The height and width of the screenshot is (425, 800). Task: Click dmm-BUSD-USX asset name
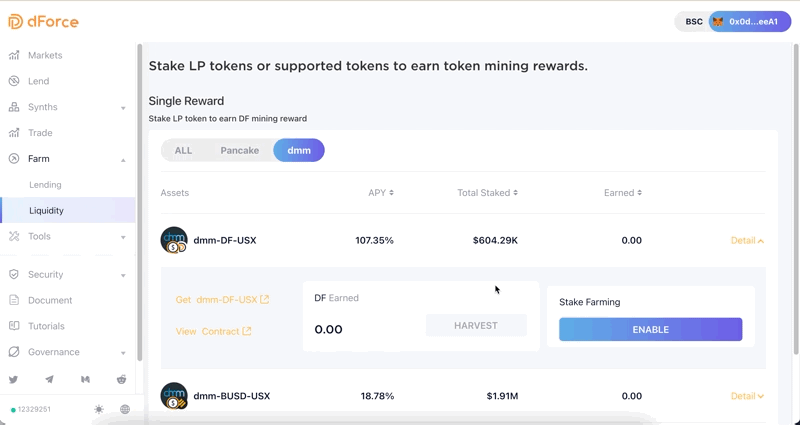click(232, 396)
